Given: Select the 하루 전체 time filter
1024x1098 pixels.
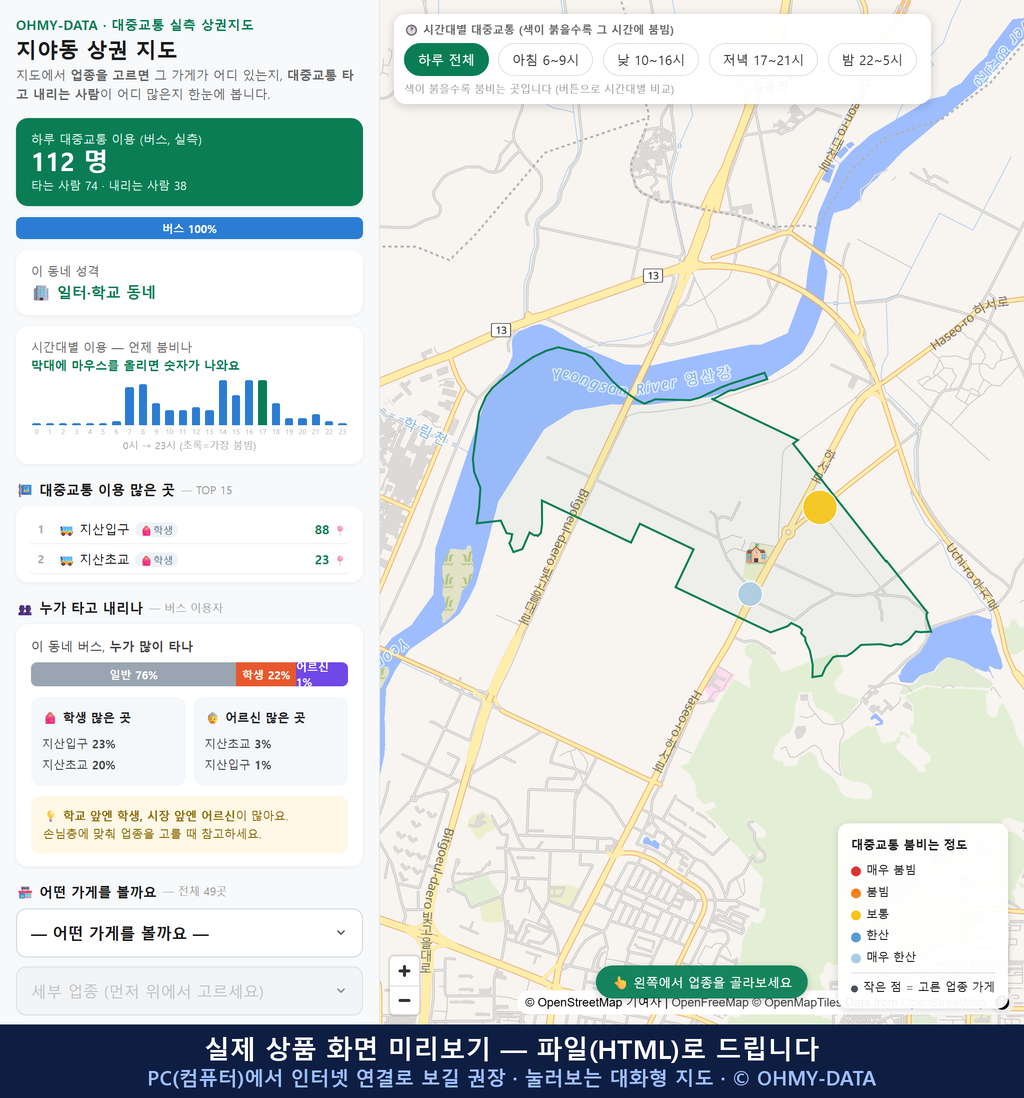Looking at the screenshot, I should coord(446,60).
